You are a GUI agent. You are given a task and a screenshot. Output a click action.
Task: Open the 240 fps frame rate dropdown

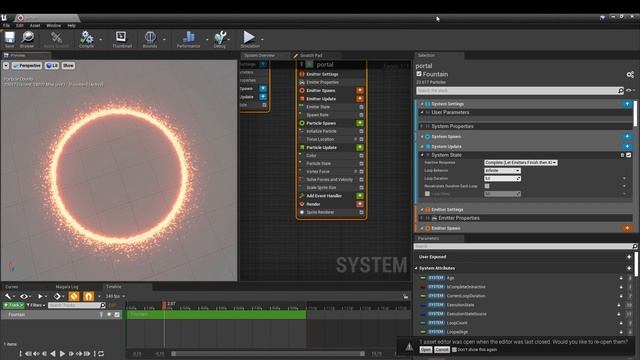pos(116,296)
